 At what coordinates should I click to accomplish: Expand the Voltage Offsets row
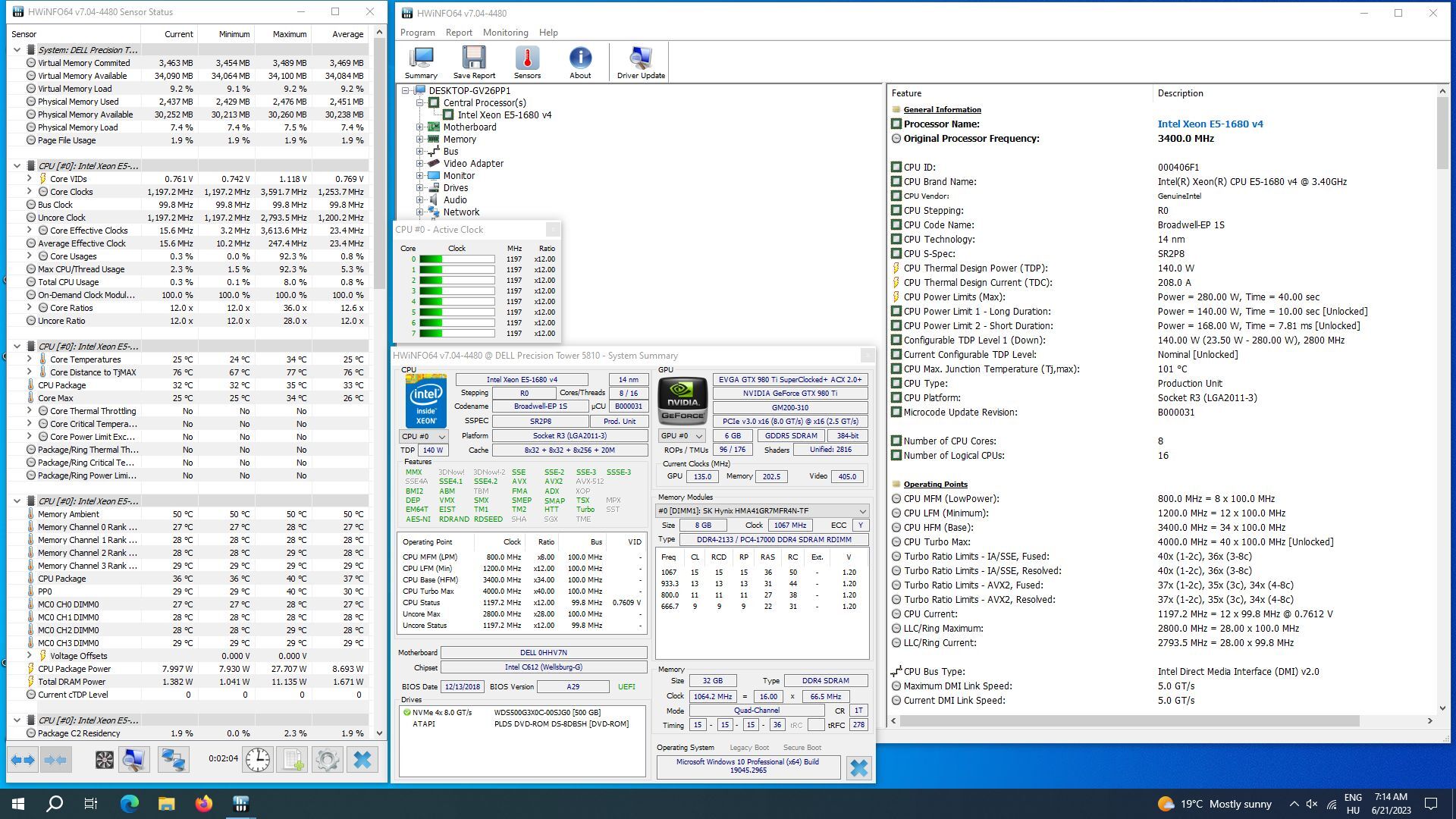[x=30, y=656]
